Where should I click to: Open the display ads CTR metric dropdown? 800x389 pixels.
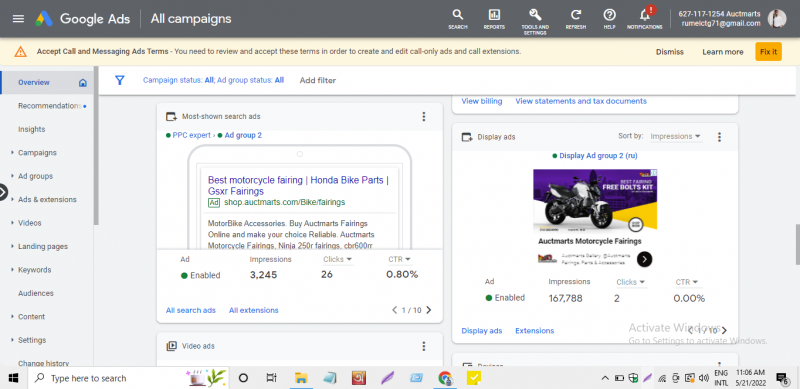pos(687,282)
